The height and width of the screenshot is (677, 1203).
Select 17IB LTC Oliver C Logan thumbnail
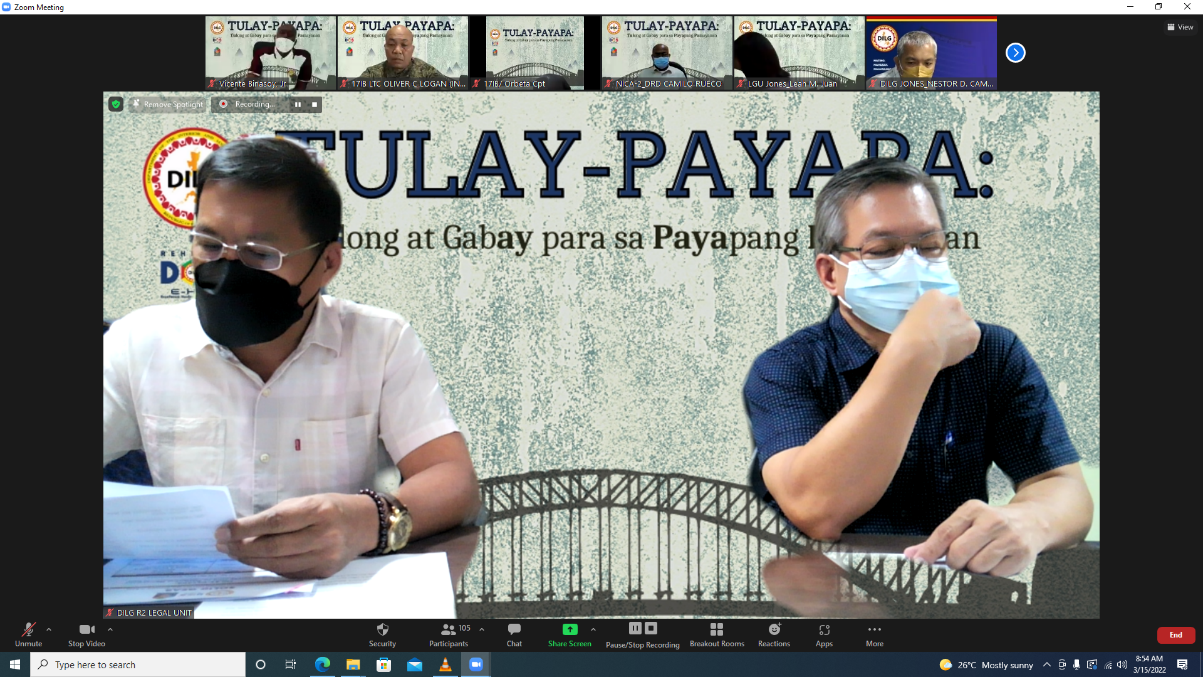403,53
